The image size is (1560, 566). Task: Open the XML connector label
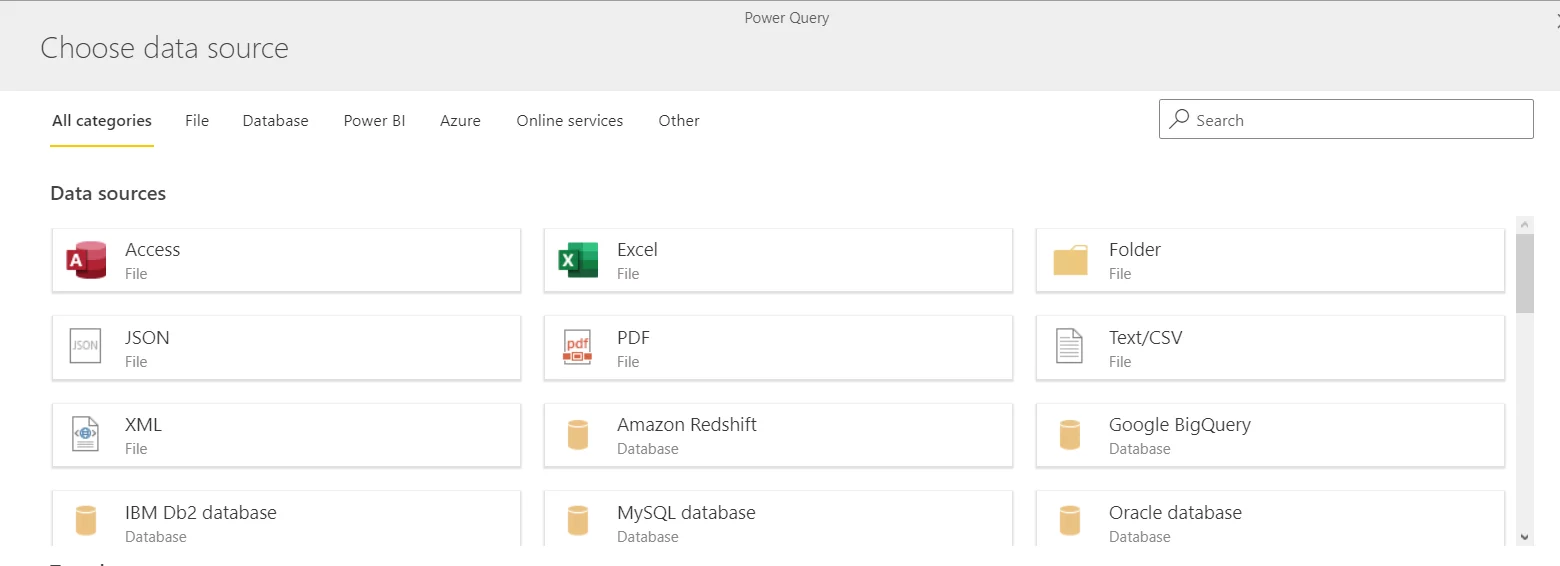(x=143, y=425)
